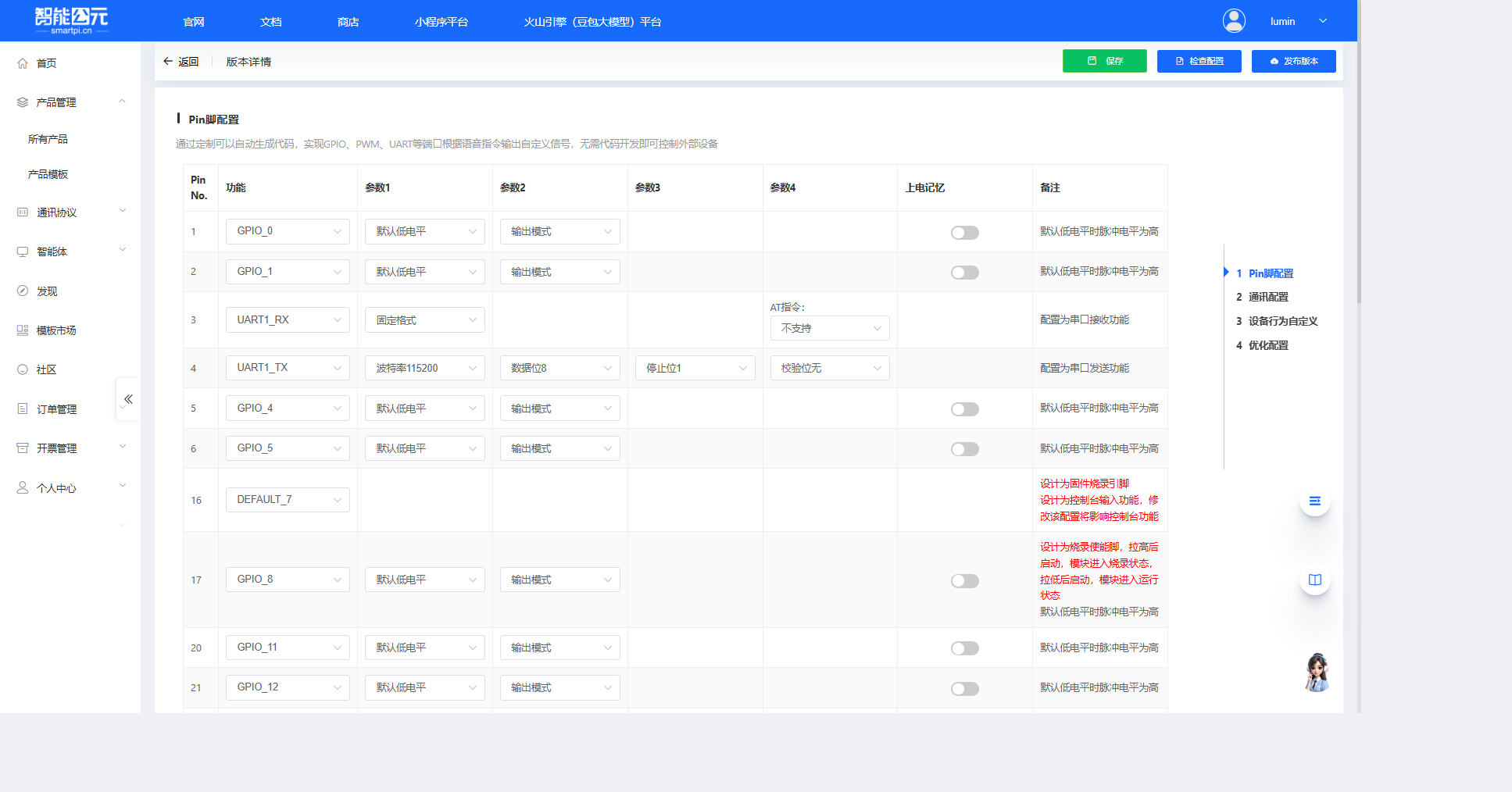The height and width of the screenshot is (792, 1512).
Task: Open 小程序平台 in top navigation
Action: point(441,22)
